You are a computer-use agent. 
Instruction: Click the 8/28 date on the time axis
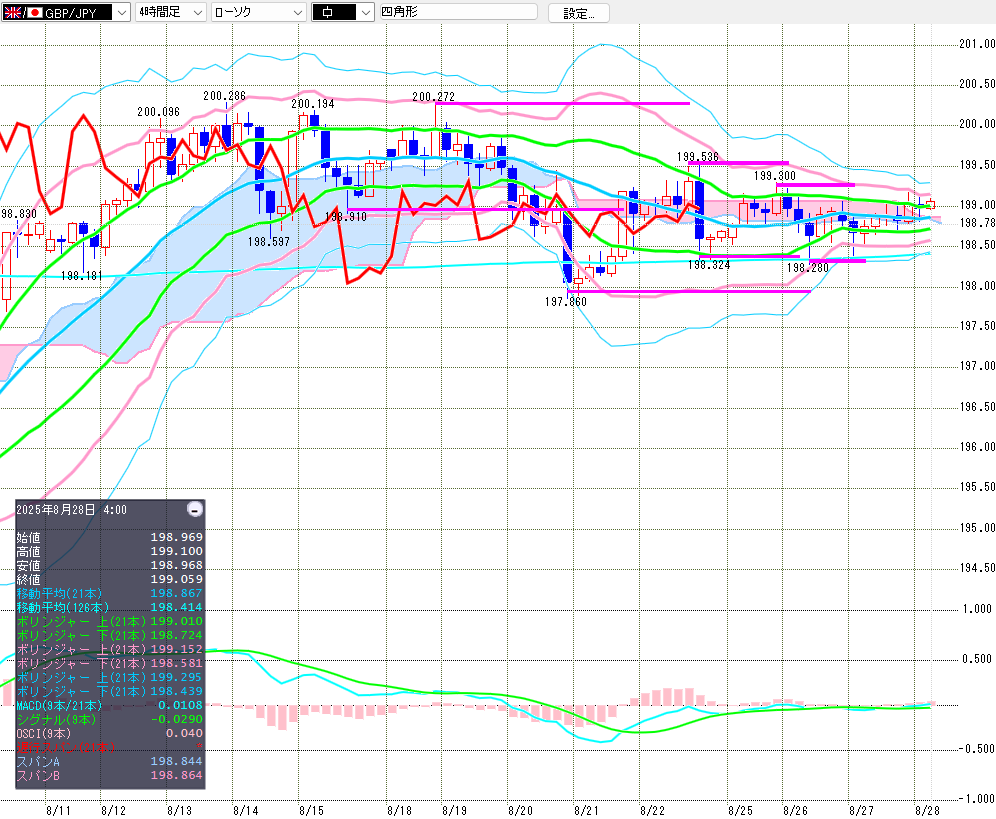tap(927, 811)
